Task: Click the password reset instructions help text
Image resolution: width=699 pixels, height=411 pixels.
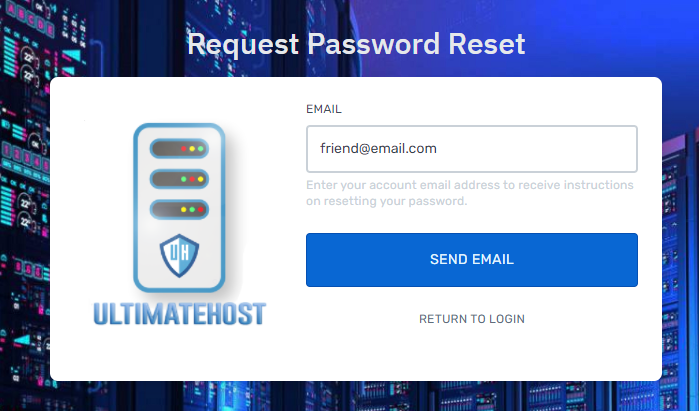Action: (469, 193)
